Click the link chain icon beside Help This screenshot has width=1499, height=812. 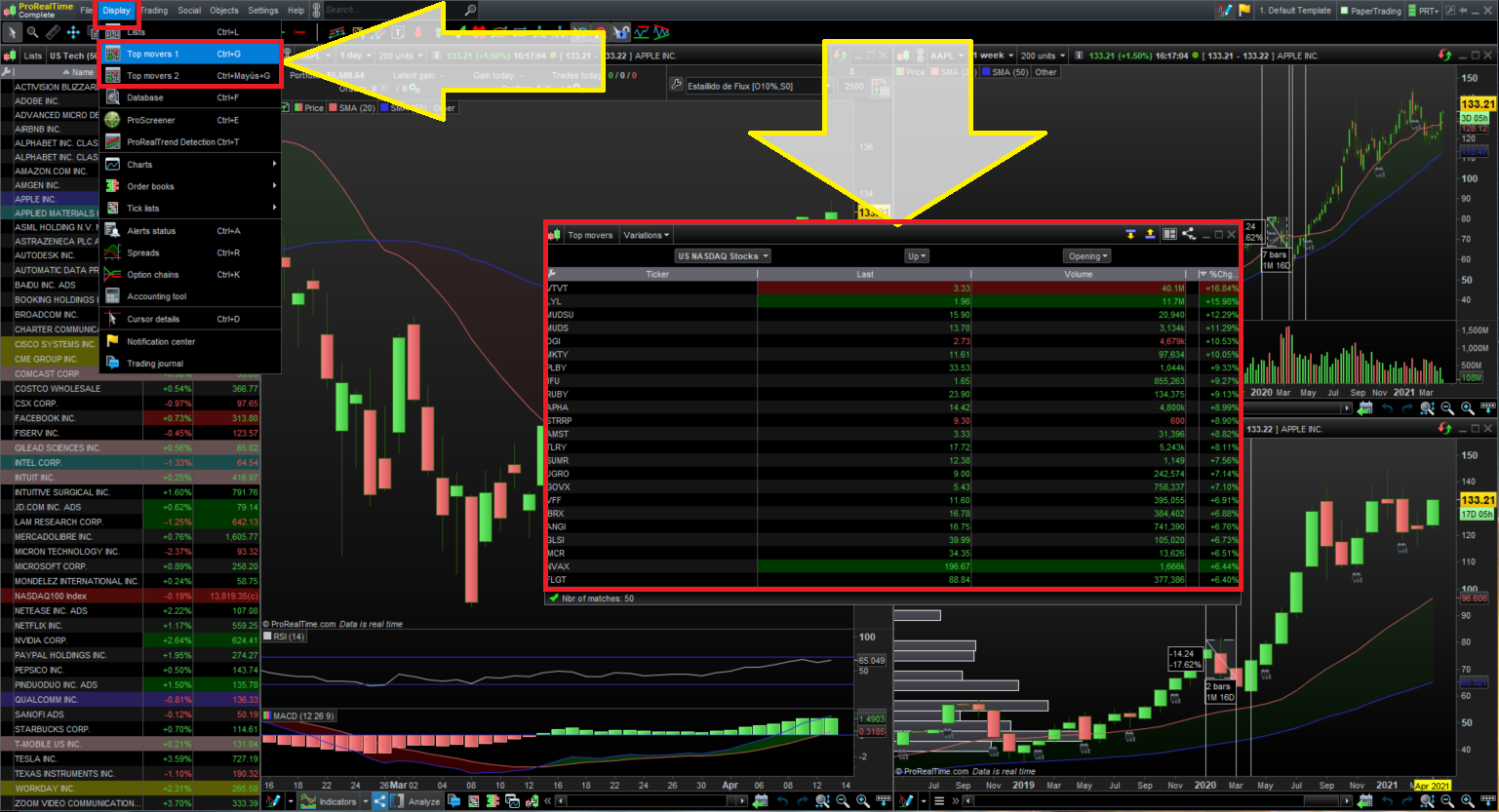pos(316,11)
